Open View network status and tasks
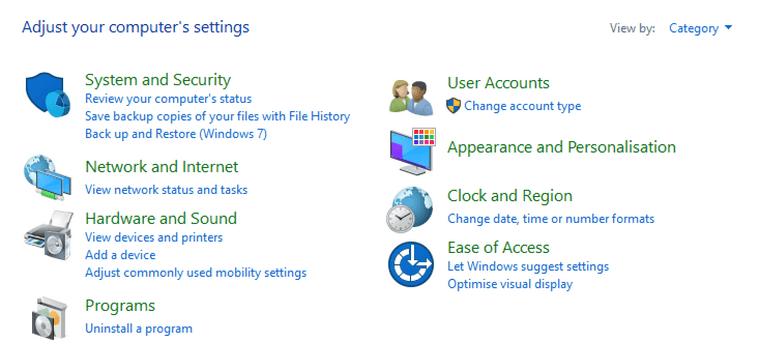The height and width of the screenshot is (362, 760). pyautogui.click(x=166, y=189)
